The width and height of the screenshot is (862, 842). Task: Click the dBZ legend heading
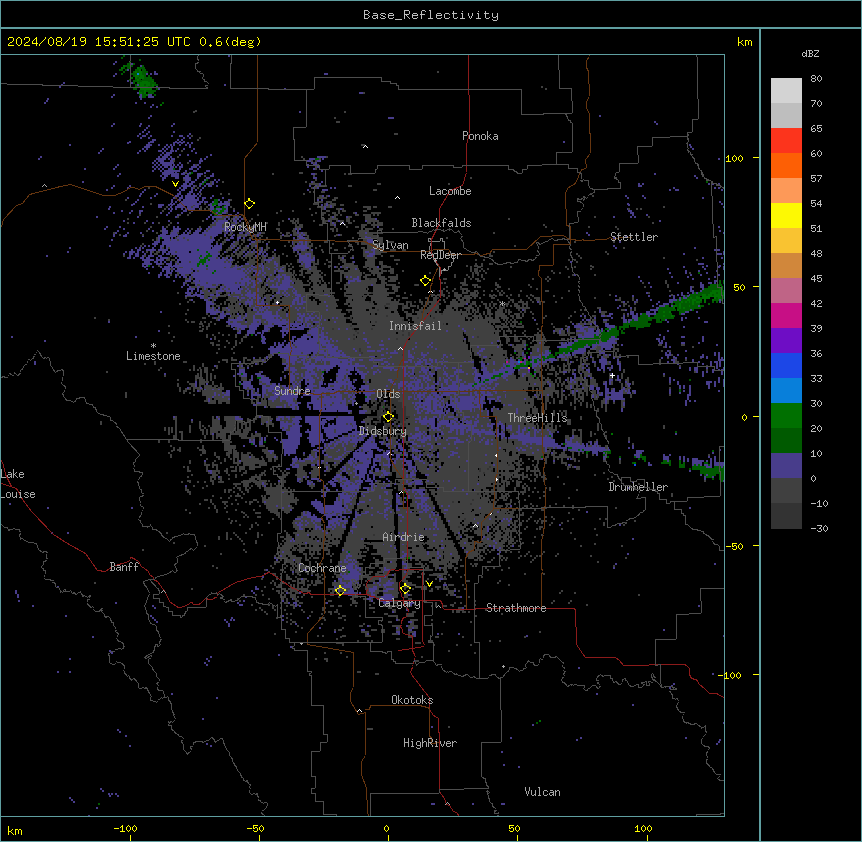click(810, 53)
